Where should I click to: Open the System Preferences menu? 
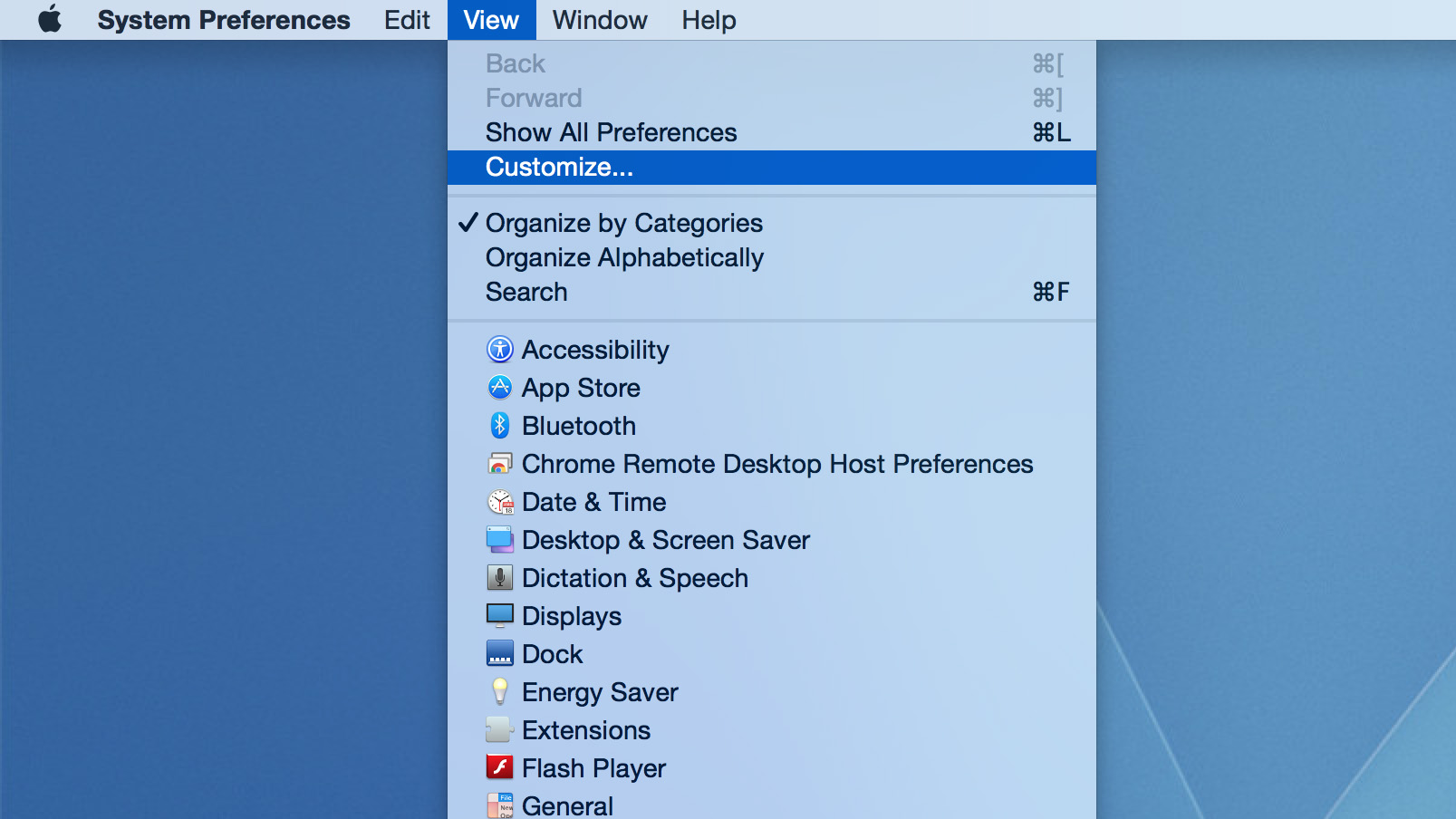[224, 20]
